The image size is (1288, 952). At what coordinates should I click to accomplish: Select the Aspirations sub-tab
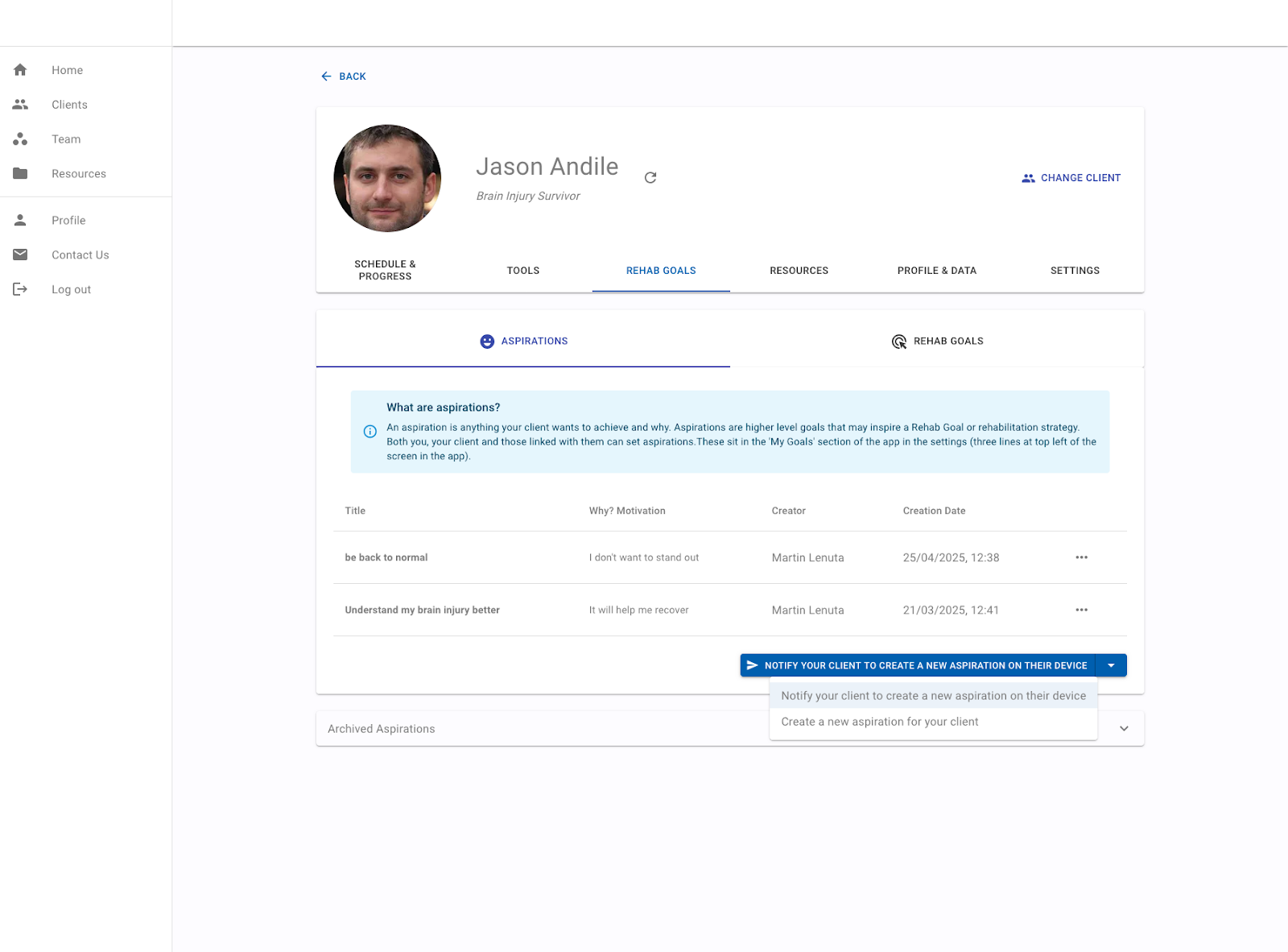tap(523, 341)
